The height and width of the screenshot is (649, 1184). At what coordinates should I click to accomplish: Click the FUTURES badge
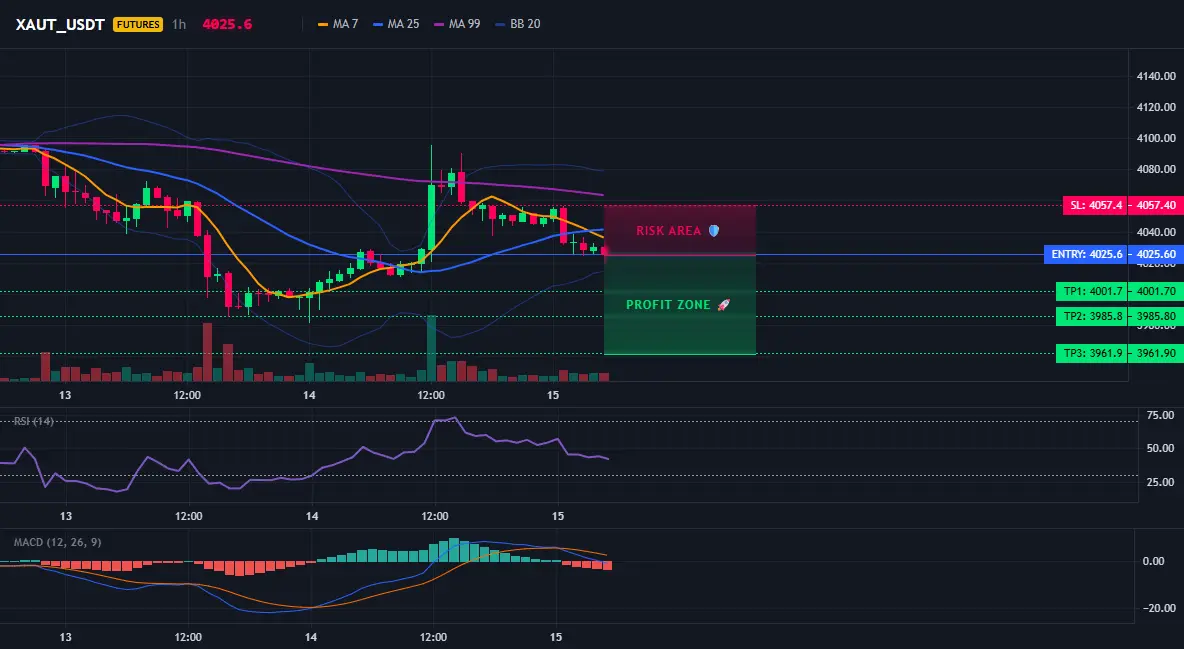[137, 24]
